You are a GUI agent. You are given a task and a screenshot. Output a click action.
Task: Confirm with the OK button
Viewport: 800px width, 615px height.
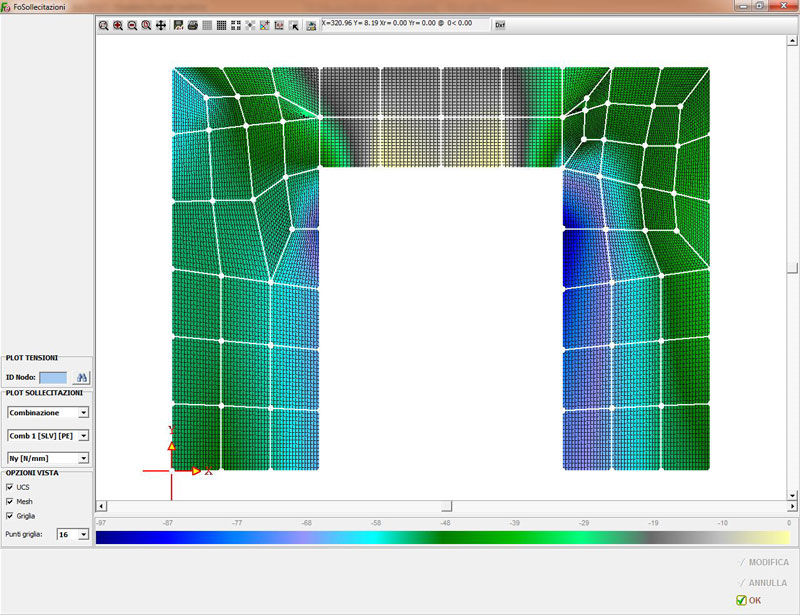pyautogui.click(x=748, y=600)
